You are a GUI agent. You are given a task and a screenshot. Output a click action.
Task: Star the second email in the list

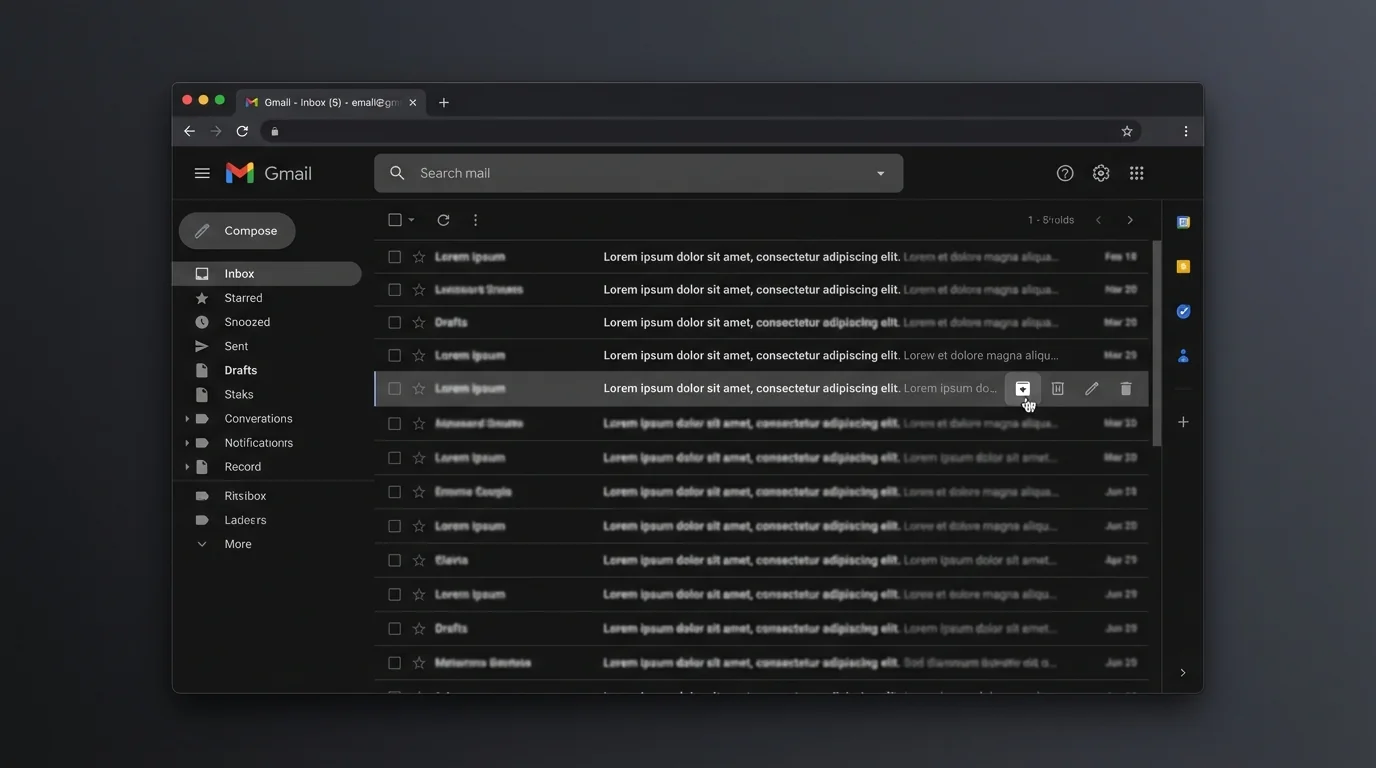click(x=419, y=290)
